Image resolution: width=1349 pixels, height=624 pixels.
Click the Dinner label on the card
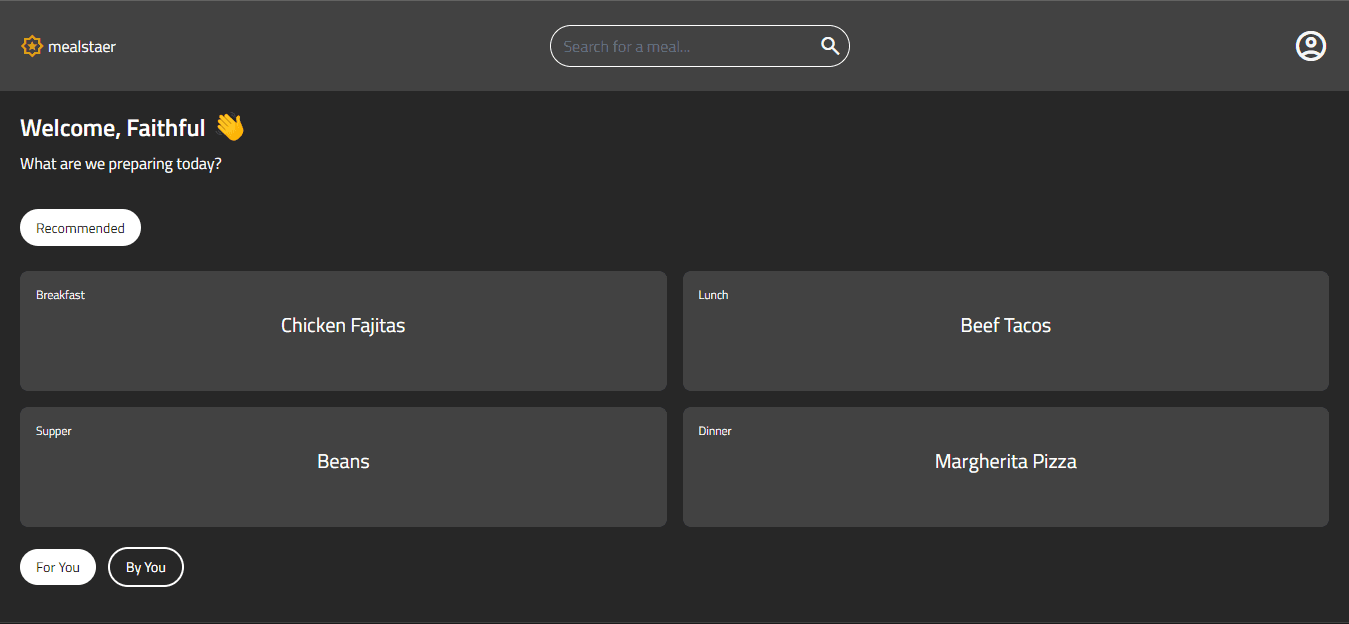[715, 431]
